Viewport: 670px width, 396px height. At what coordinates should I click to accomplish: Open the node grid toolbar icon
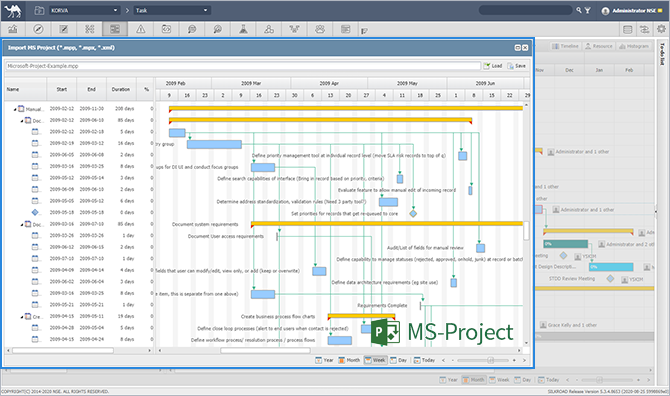click(89, 29)
